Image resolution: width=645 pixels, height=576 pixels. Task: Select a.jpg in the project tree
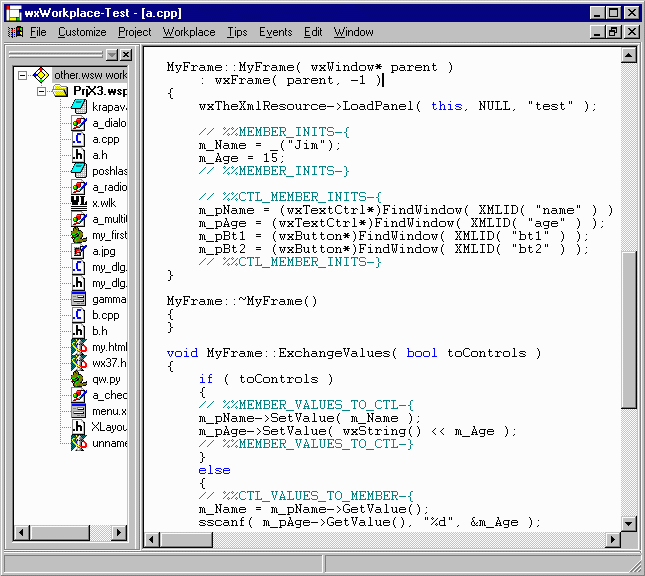(x=104, y=251)
